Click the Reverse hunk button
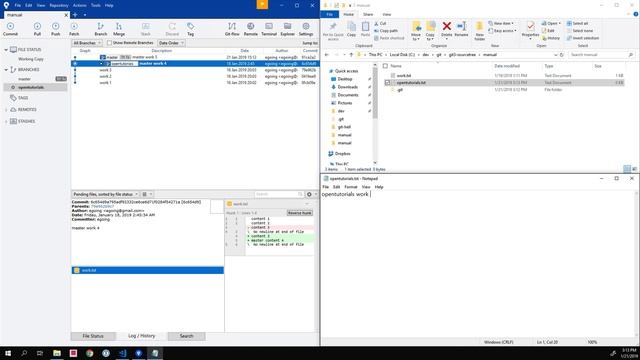The width and height of the screenshot is (640, 360). pyautogui.click(x=300, y=213)
